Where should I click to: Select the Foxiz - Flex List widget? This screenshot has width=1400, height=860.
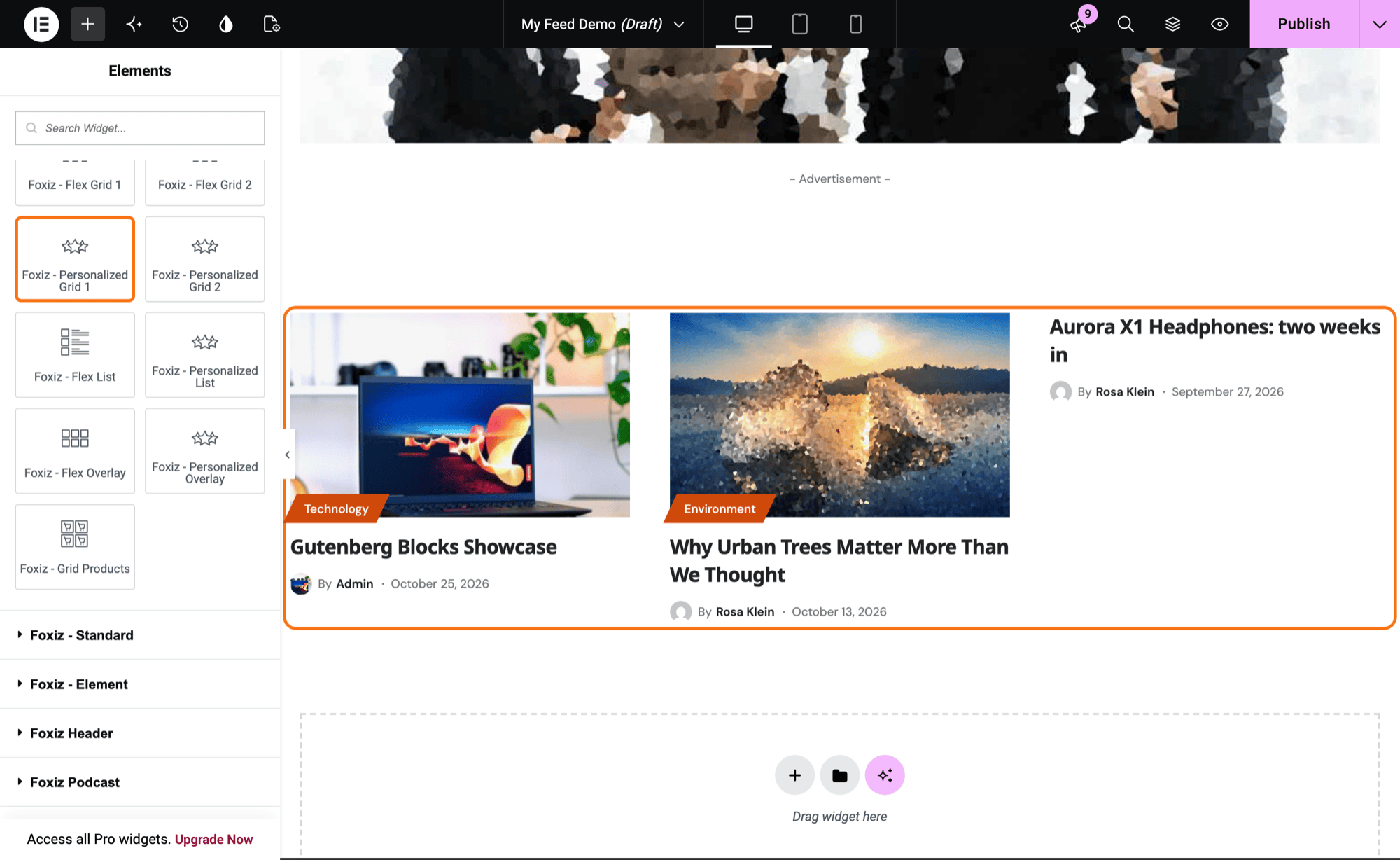(x=75, y=355)
